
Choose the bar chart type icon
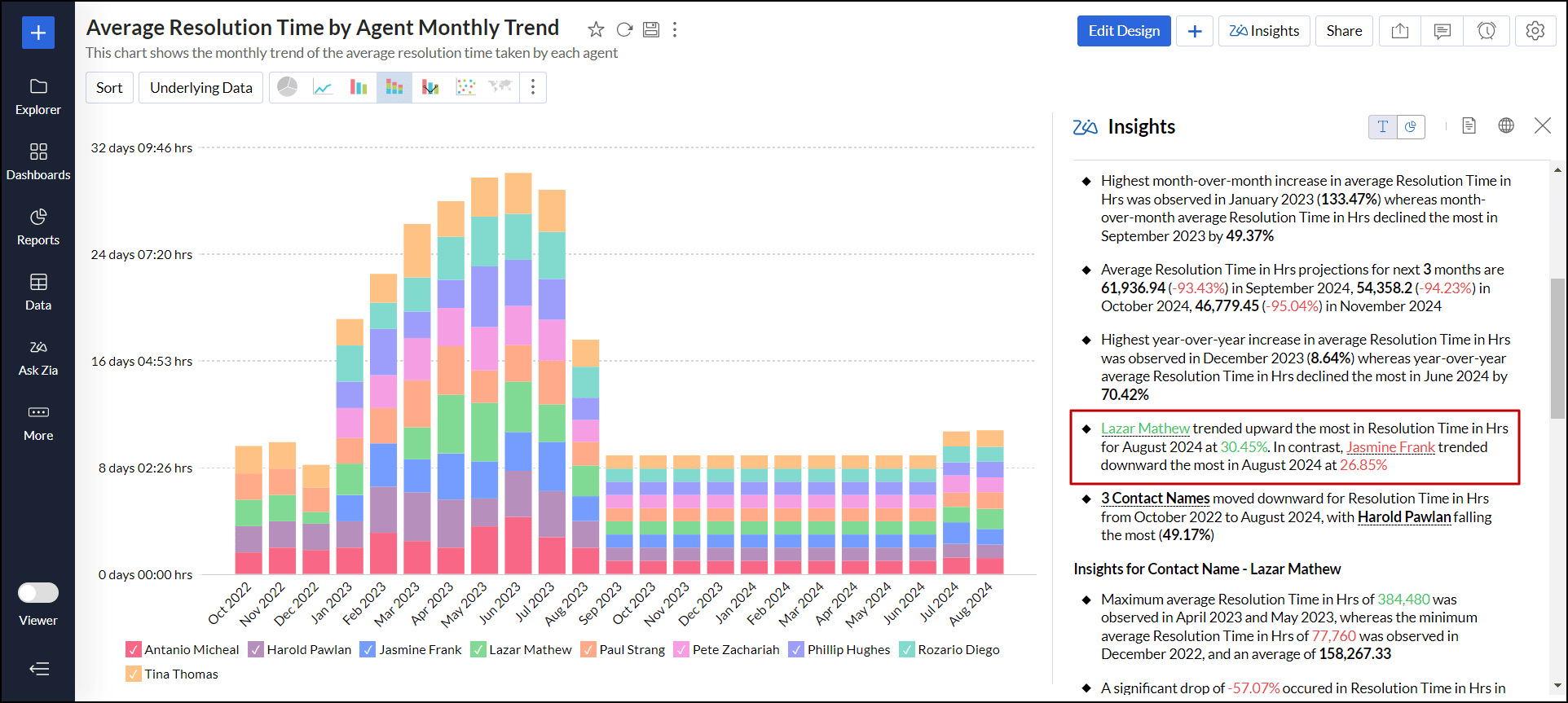[x=359, y=87]
